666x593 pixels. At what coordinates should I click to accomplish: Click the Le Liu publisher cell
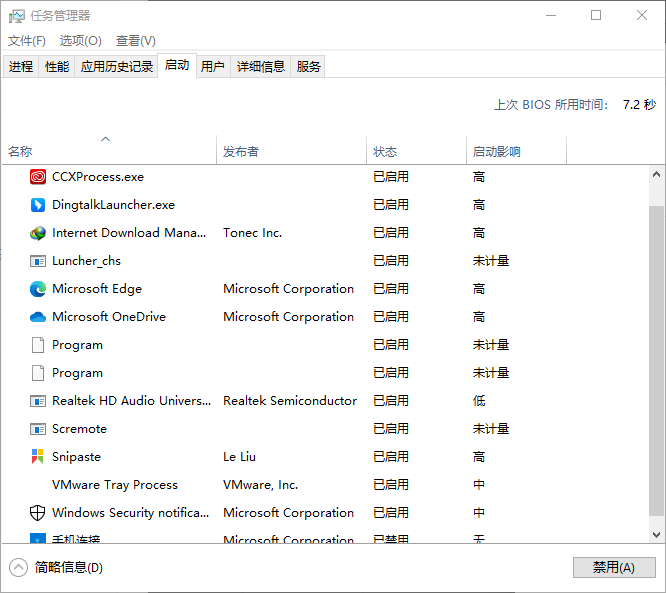tap(240, 457)
